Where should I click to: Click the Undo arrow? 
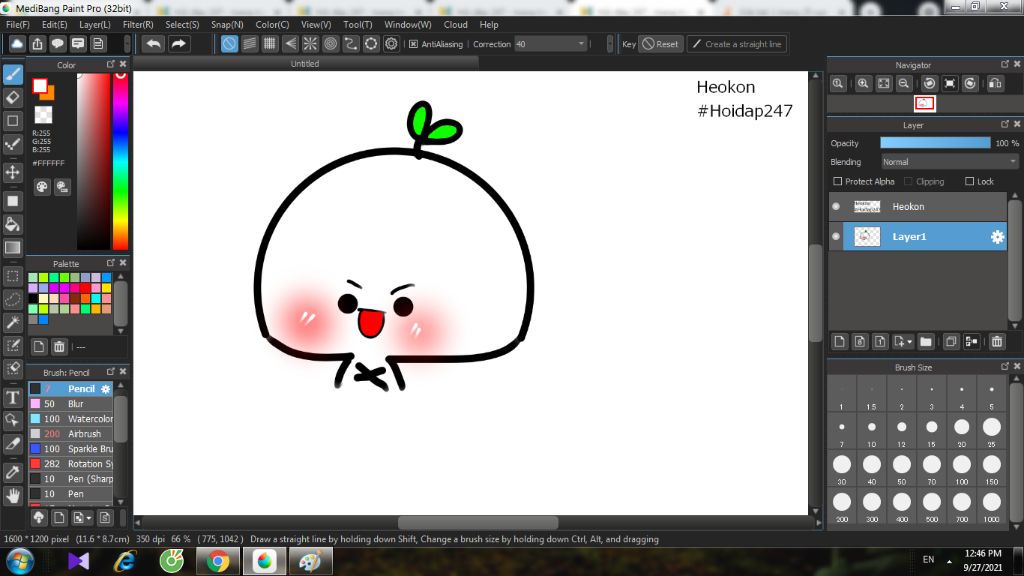(153, 44)
